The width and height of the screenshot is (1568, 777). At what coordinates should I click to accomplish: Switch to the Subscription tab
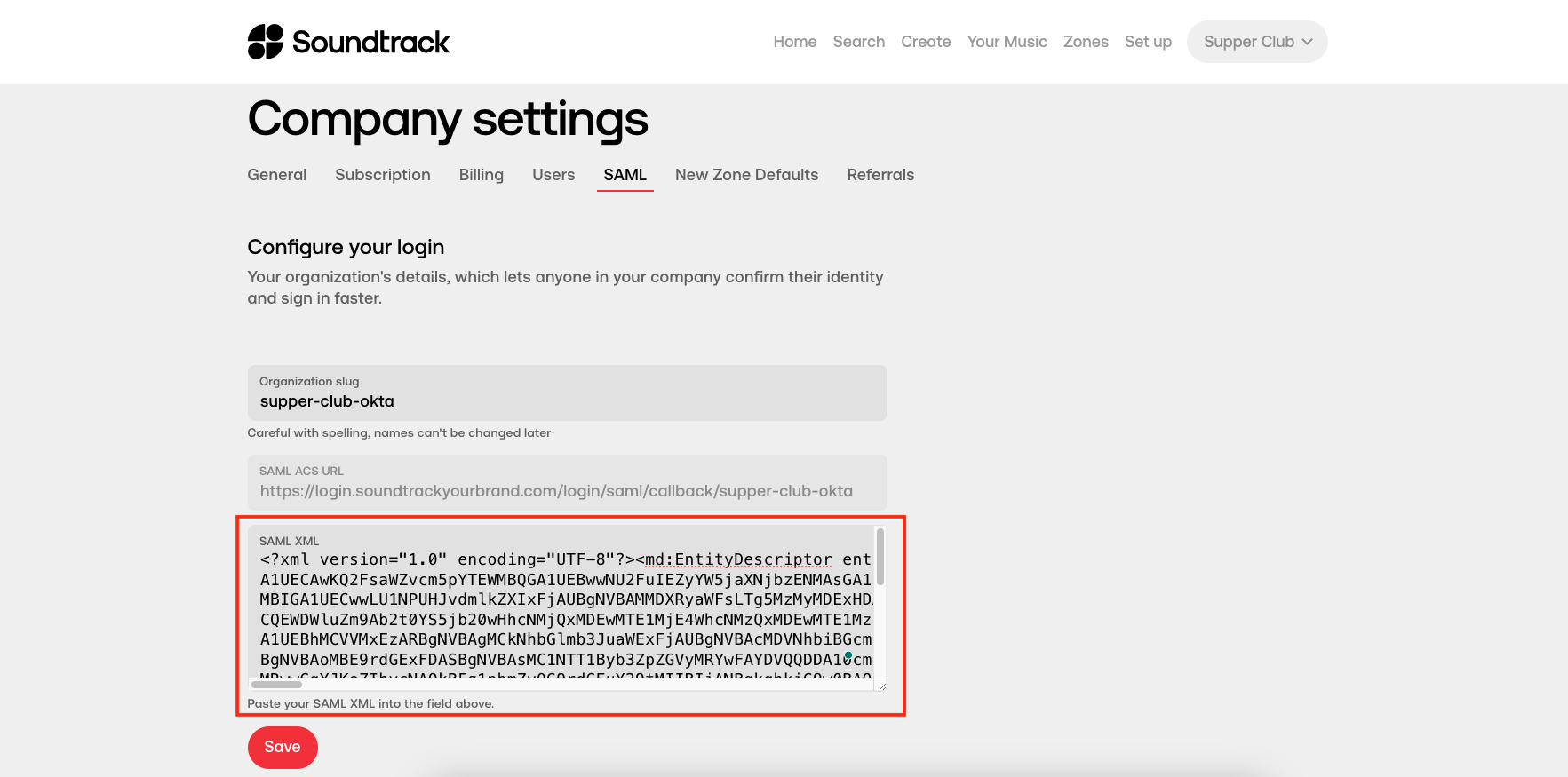(383, 175)
